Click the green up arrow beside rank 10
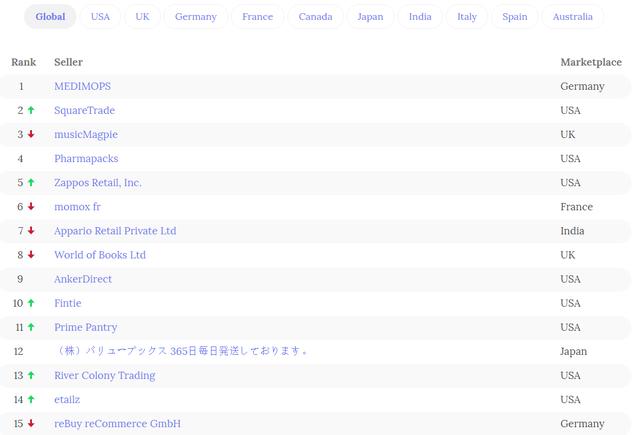 (31, 303)
